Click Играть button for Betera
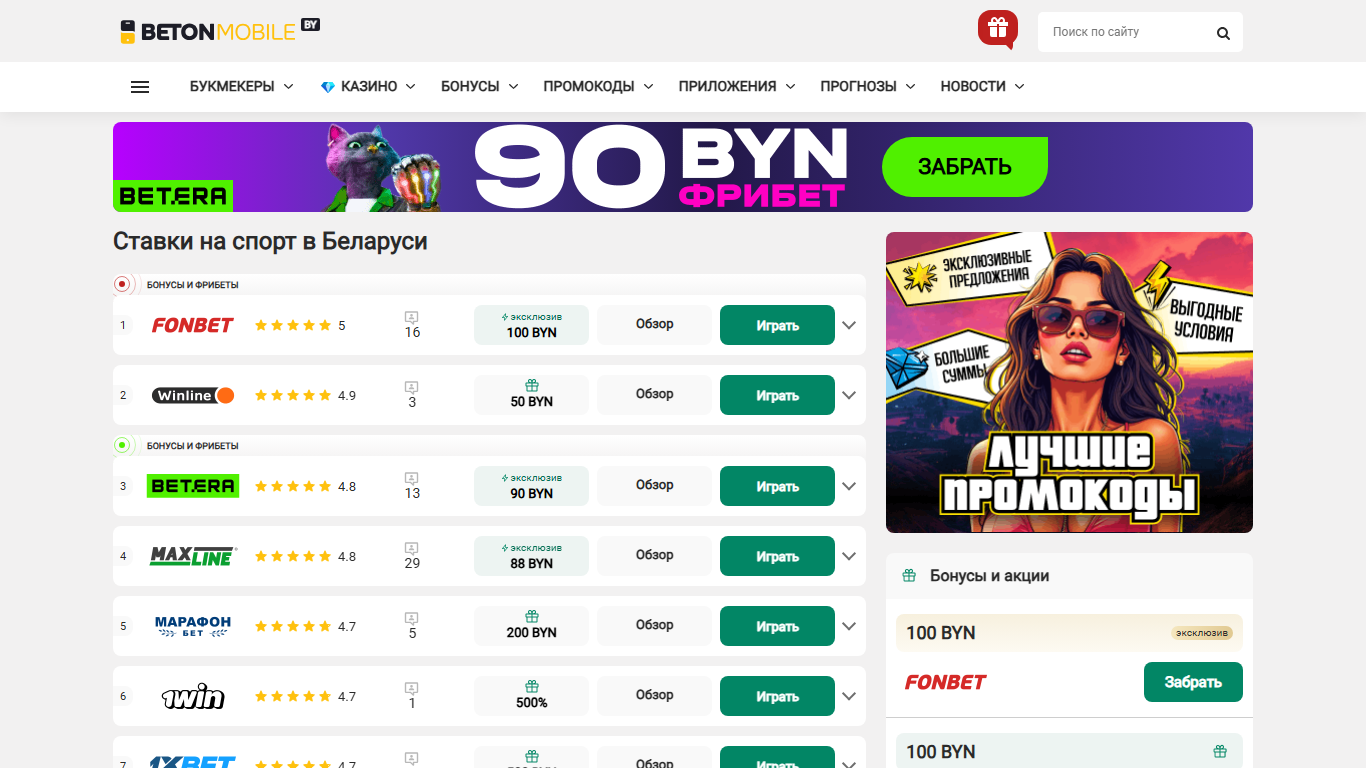 click(x=777, y=486)
